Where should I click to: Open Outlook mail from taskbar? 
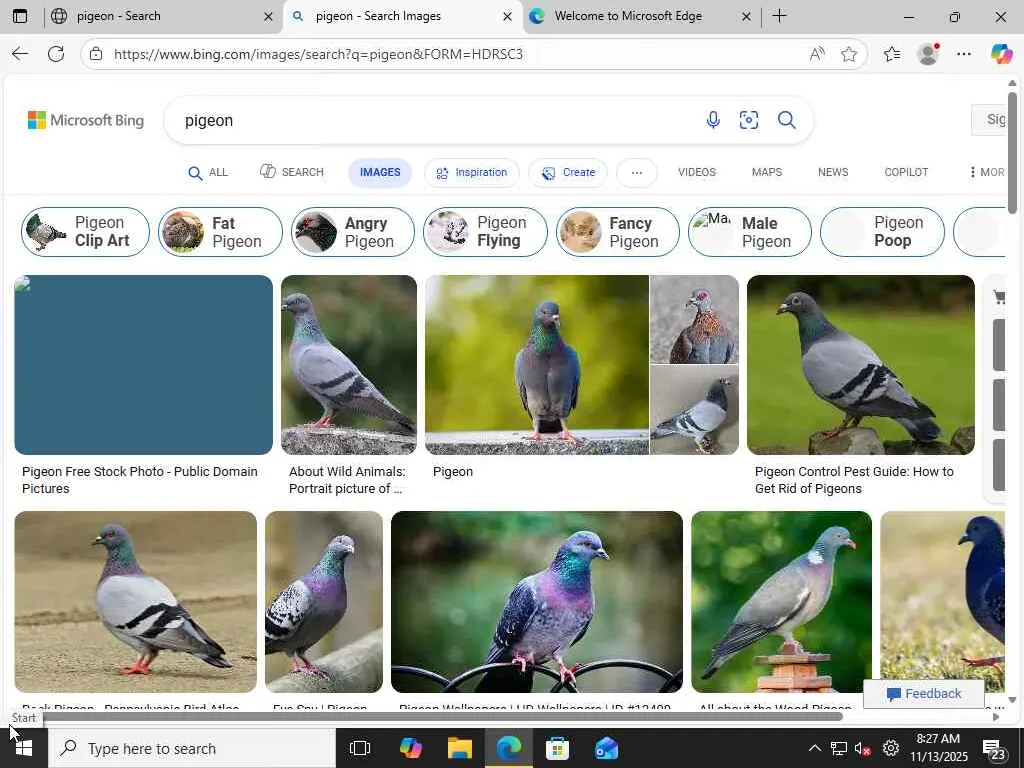pos(606,748)
